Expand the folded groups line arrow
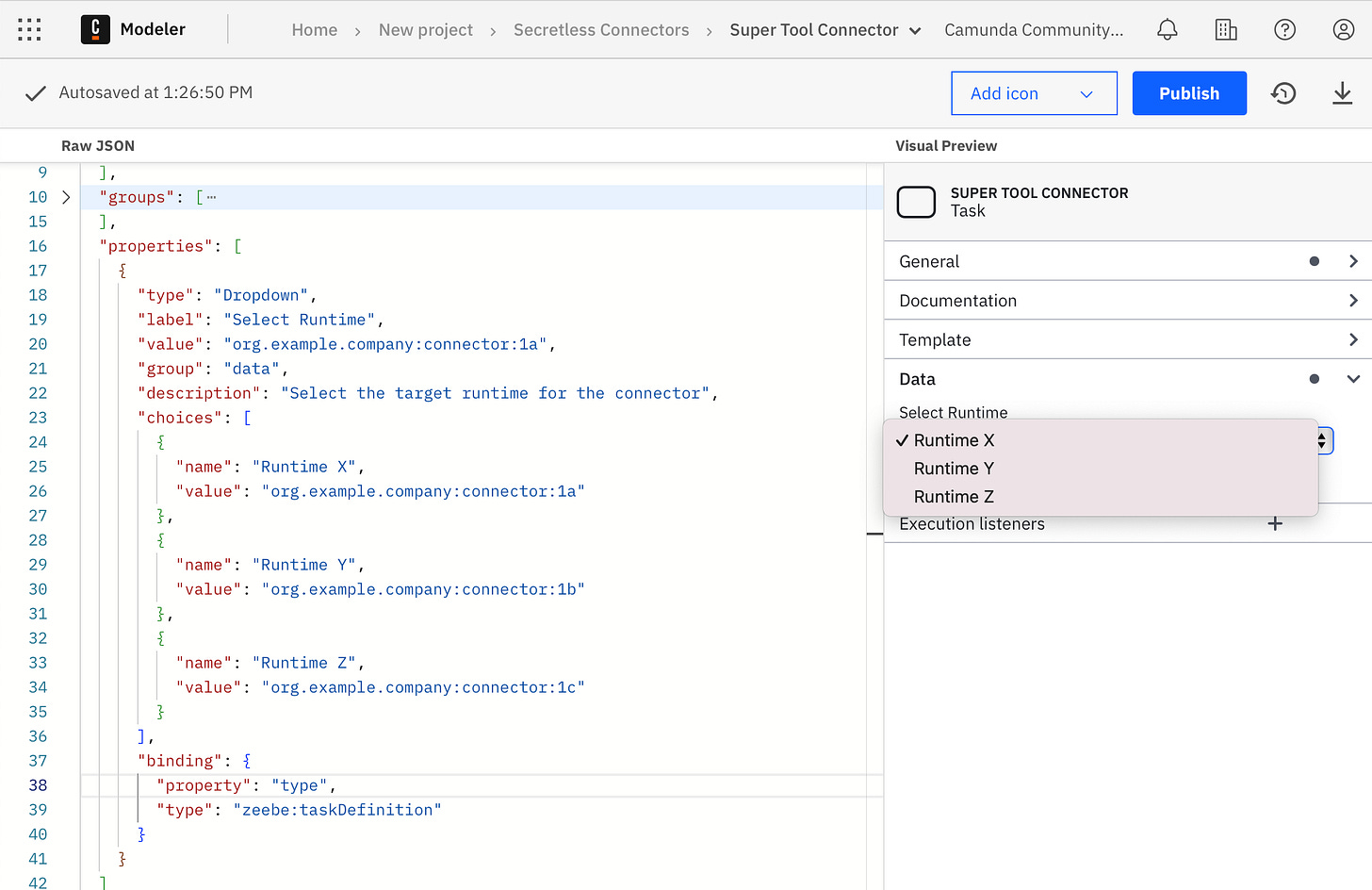This screenshot has height=890, width=1372. [66, 197]
